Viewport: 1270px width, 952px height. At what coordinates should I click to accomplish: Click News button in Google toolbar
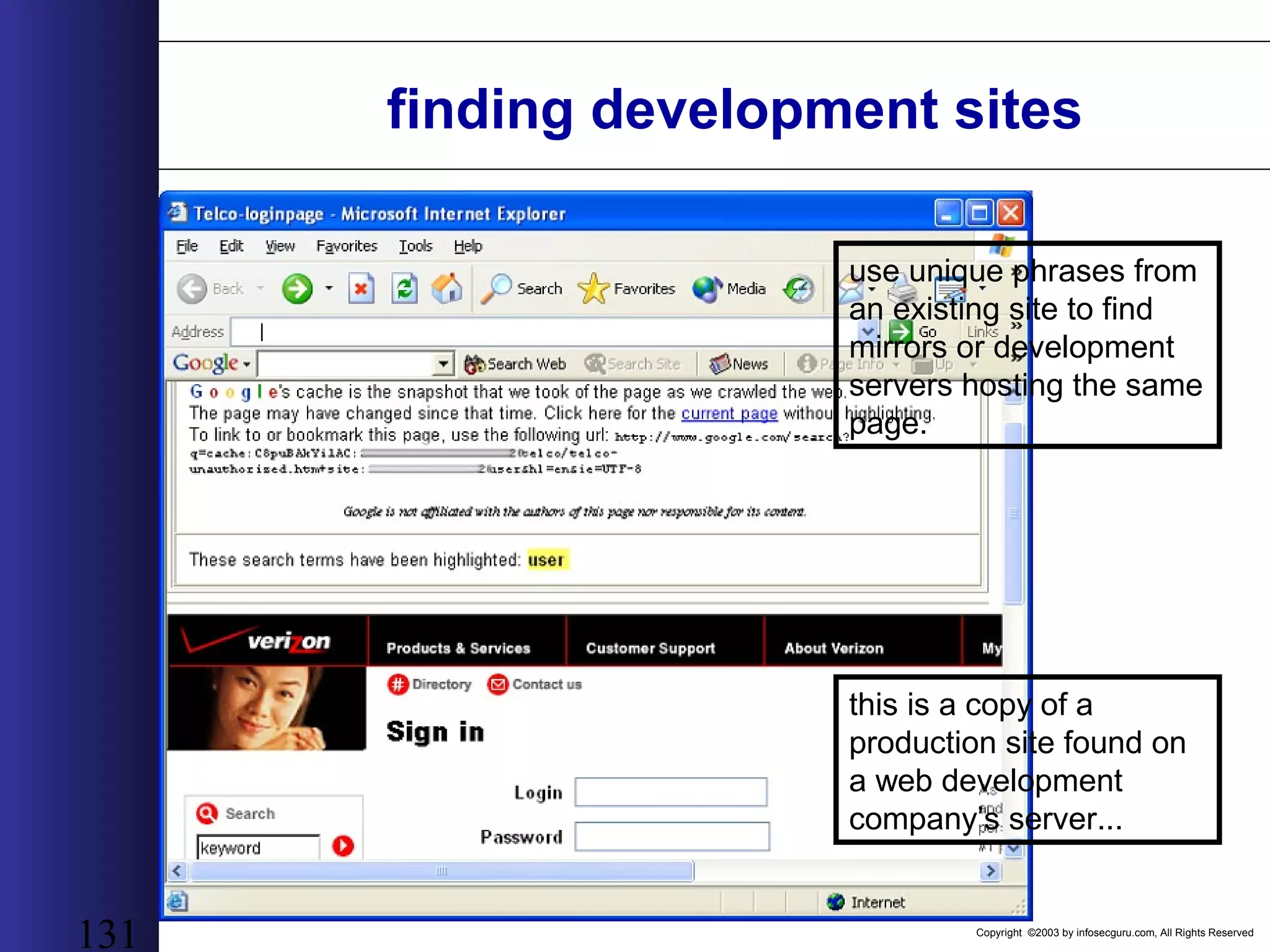tap(739, 364)
